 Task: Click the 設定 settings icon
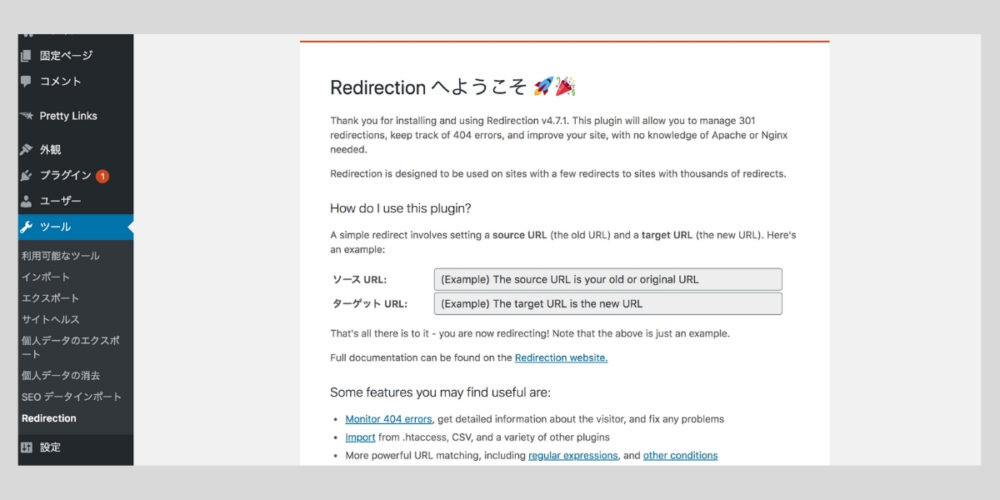tap(26, 448)
